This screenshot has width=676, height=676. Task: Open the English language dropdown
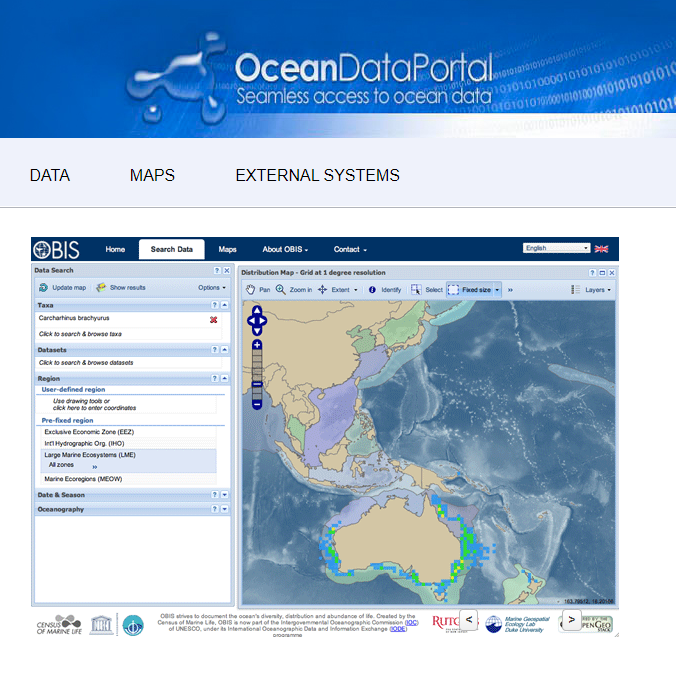557,248
